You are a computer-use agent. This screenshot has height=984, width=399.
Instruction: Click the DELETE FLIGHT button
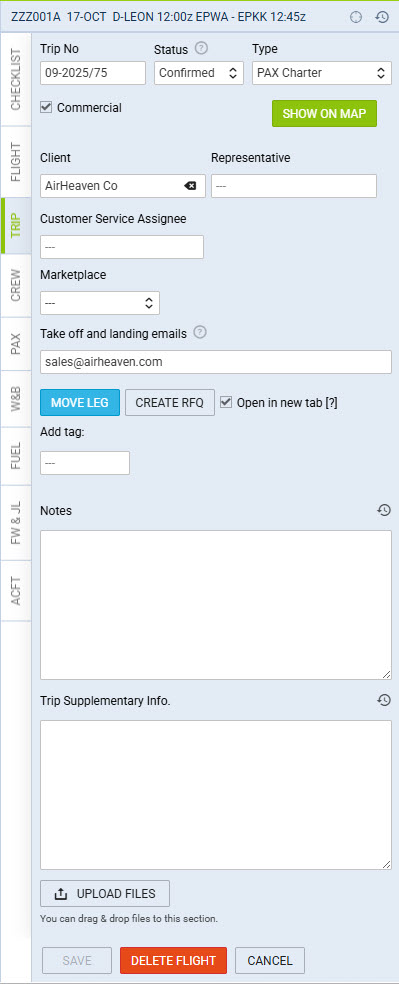pyautogui.click(x=173, y=960)
